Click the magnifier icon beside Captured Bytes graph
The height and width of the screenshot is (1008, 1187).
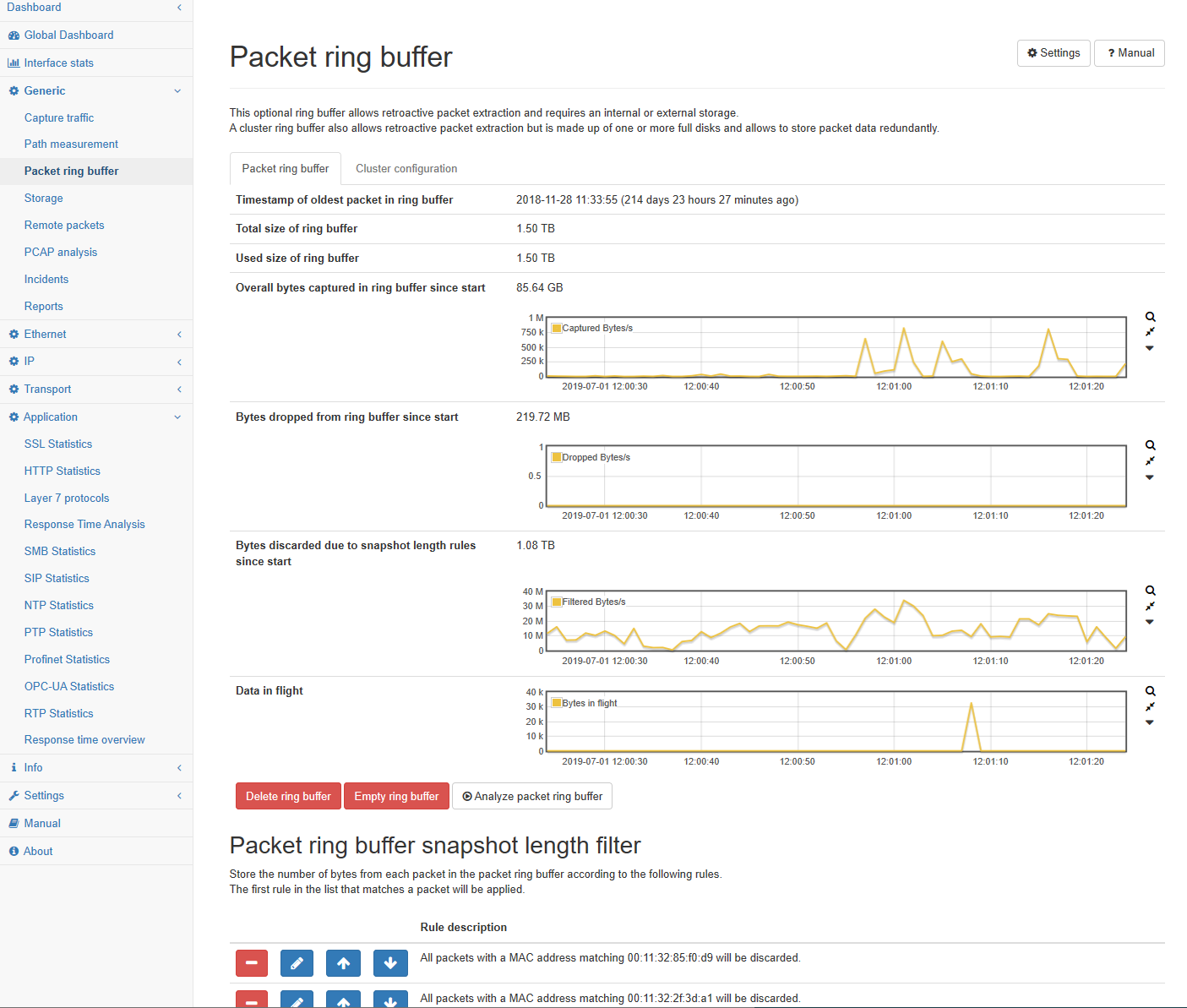(x=1150, y=317)
